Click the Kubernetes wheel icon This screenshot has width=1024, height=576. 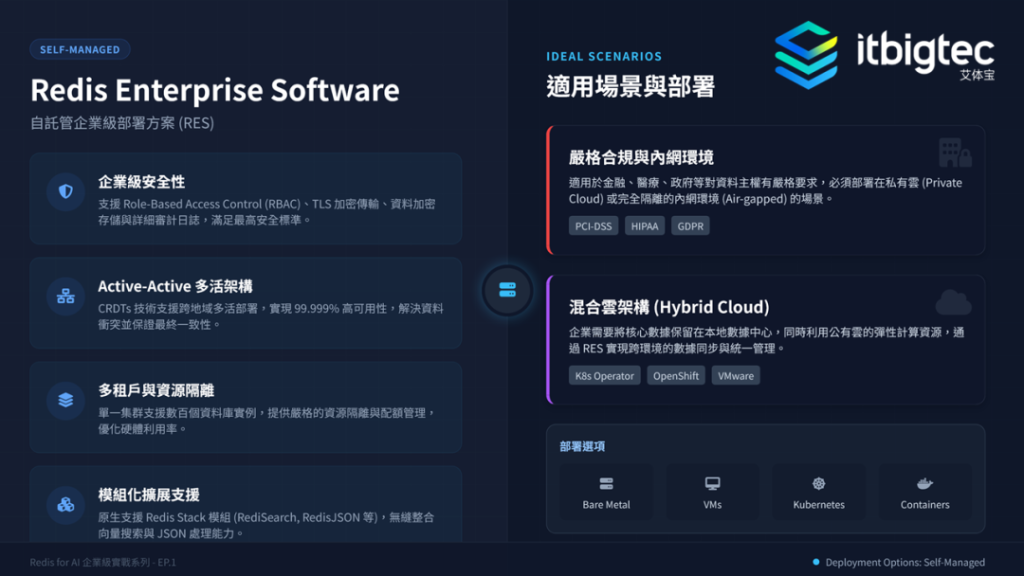(x=819, y=484)
